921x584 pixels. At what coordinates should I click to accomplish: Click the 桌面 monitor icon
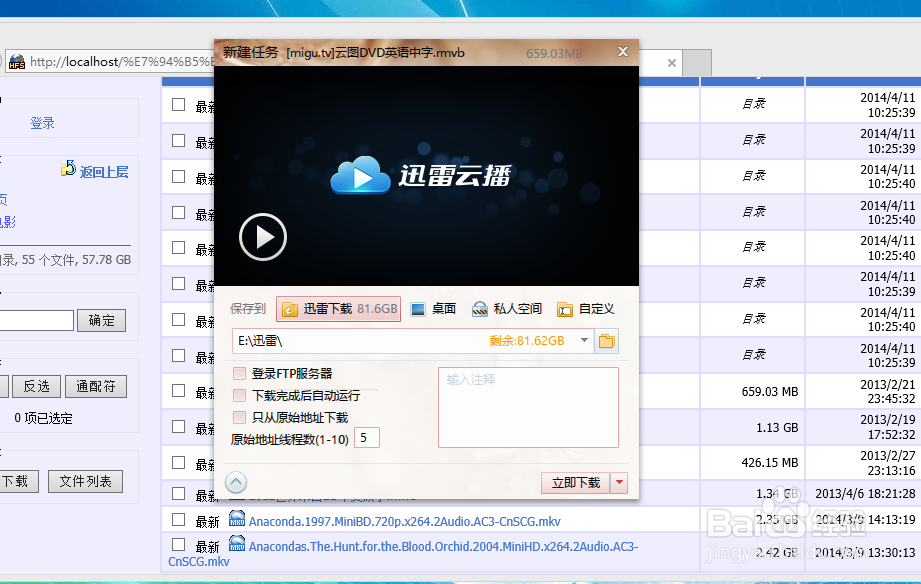click(418, 309)
